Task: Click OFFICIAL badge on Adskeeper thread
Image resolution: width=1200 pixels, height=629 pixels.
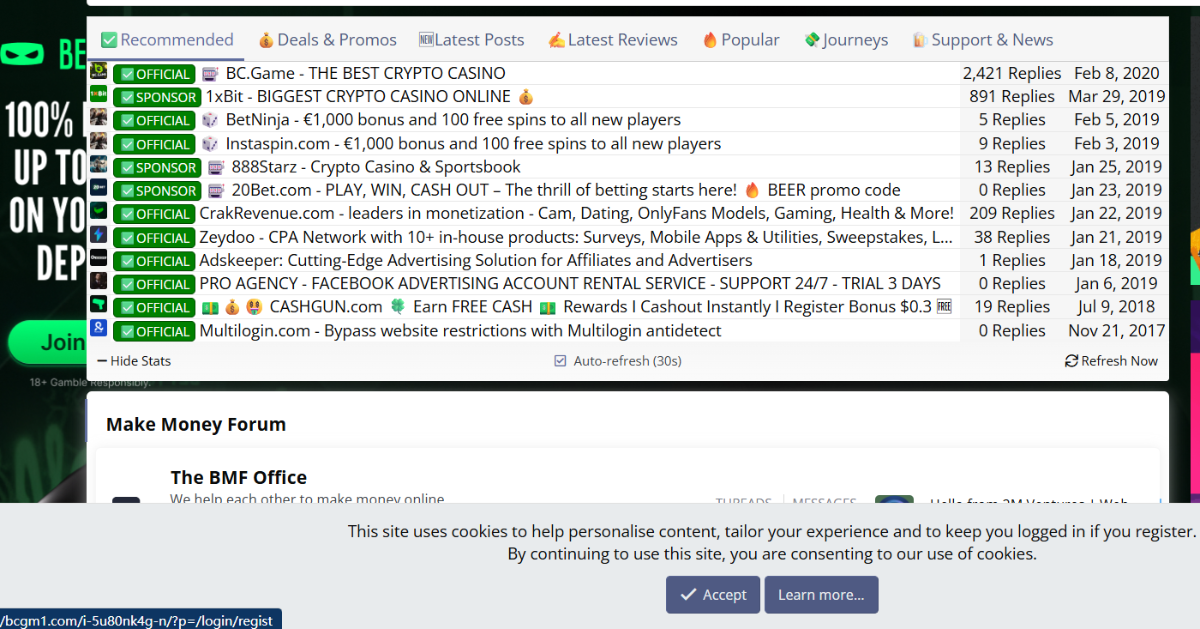Action: tap(154, 260)
